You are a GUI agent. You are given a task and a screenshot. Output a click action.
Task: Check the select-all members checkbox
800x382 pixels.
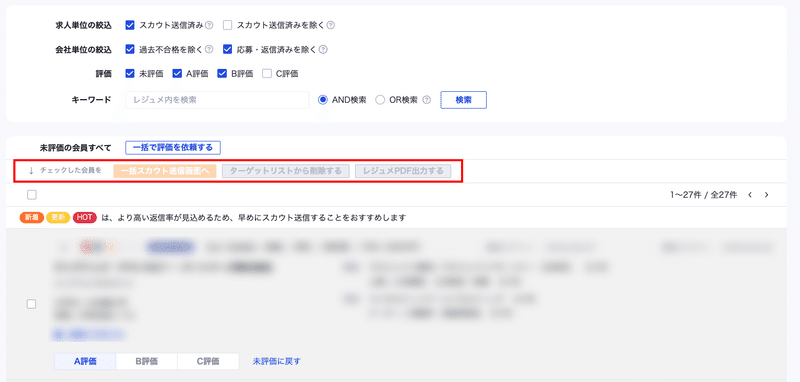coord(32,194)
